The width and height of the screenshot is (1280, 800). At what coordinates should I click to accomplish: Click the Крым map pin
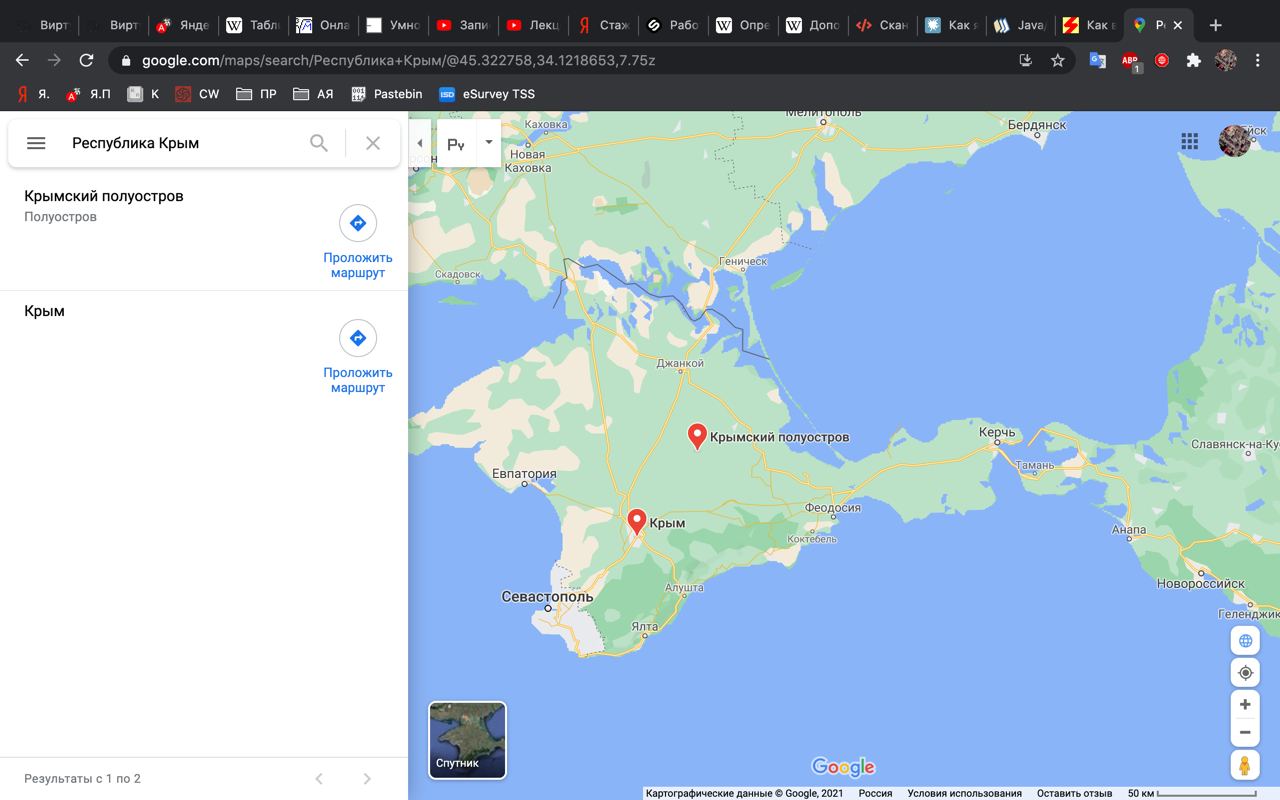point(636,521)
